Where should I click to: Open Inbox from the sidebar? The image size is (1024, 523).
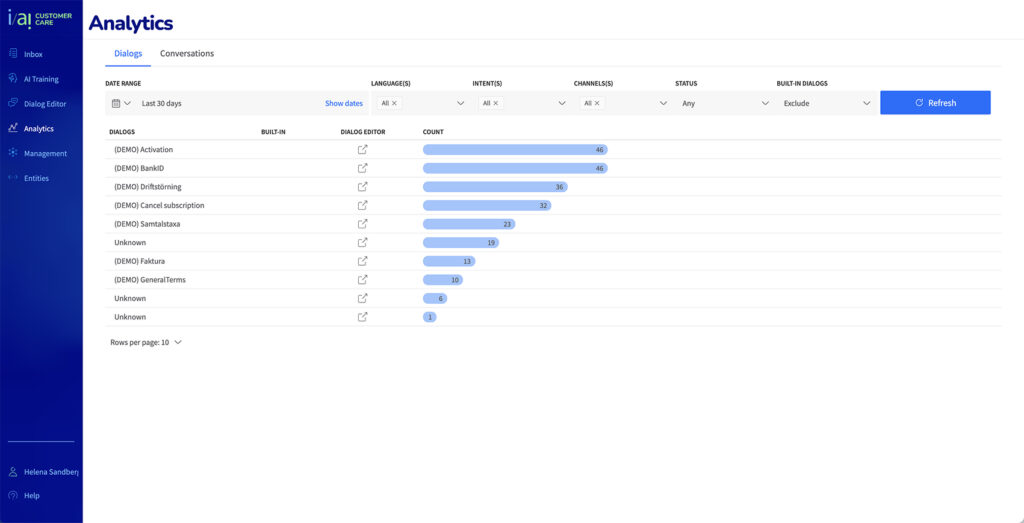point(33,54)
